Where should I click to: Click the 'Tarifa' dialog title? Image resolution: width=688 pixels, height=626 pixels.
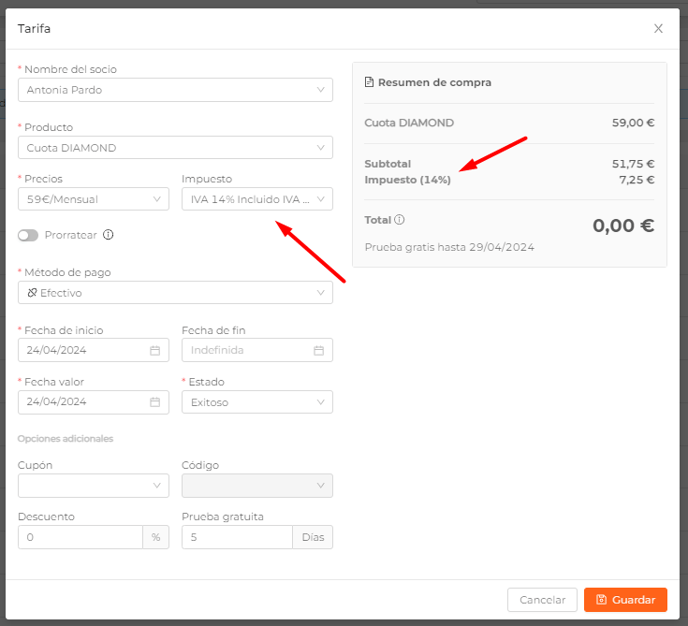pyautogui.click(x=34, y=29)
